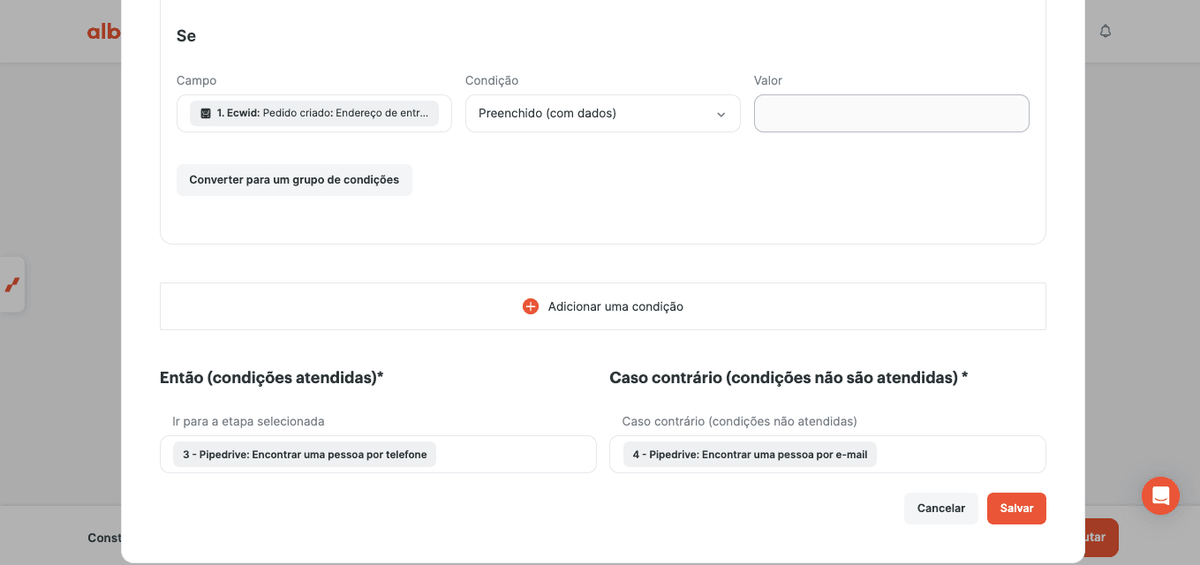Click 'Adicionar uma condição'
Viewport: 1200px width, 565px height.
[603, 306]
